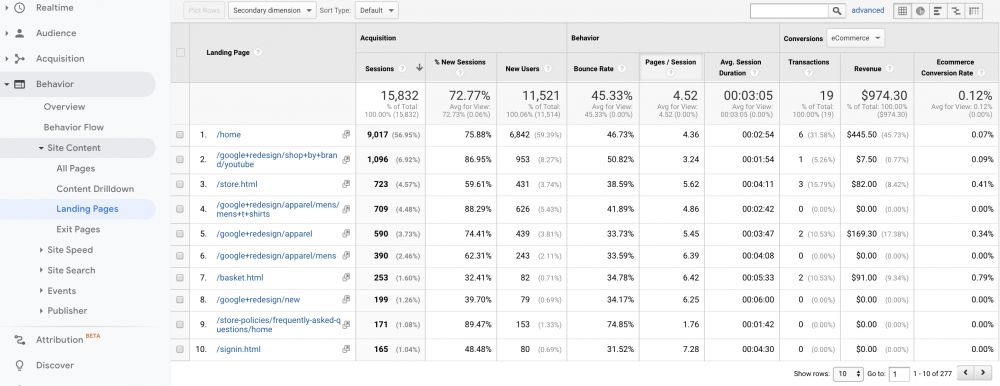1000x386 pixels.
Task: Click the advanced filter link
Action: pos(867,10)
